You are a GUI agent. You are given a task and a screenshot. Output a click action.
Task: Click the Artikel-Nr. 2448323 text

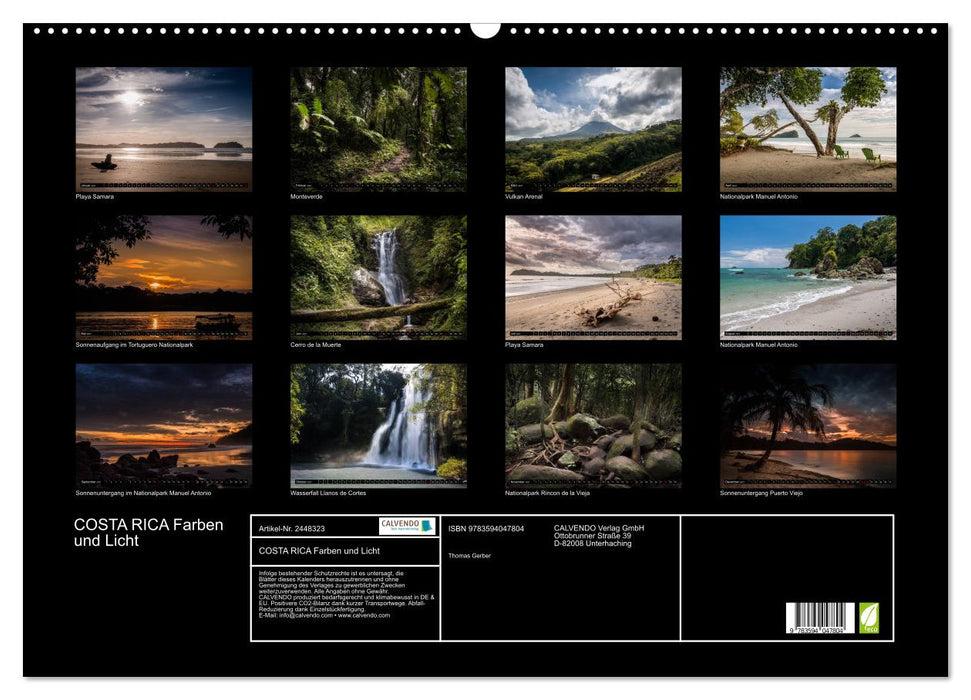click(292, 528)
